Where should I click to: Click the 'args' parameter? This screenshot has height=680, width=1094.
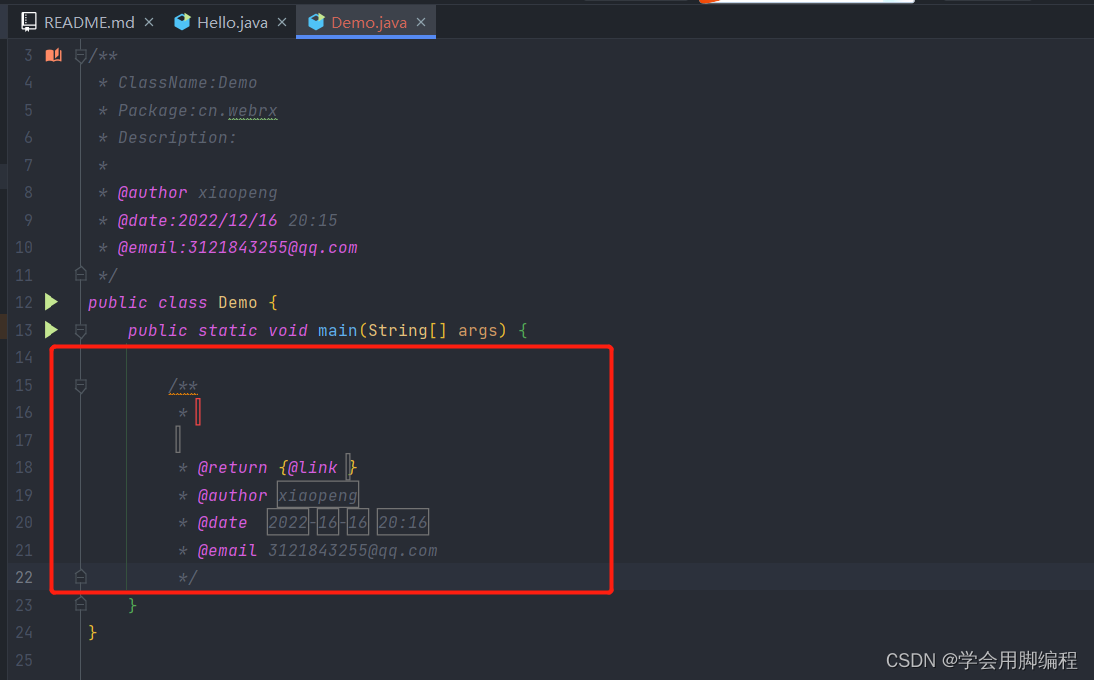[478, 331]
